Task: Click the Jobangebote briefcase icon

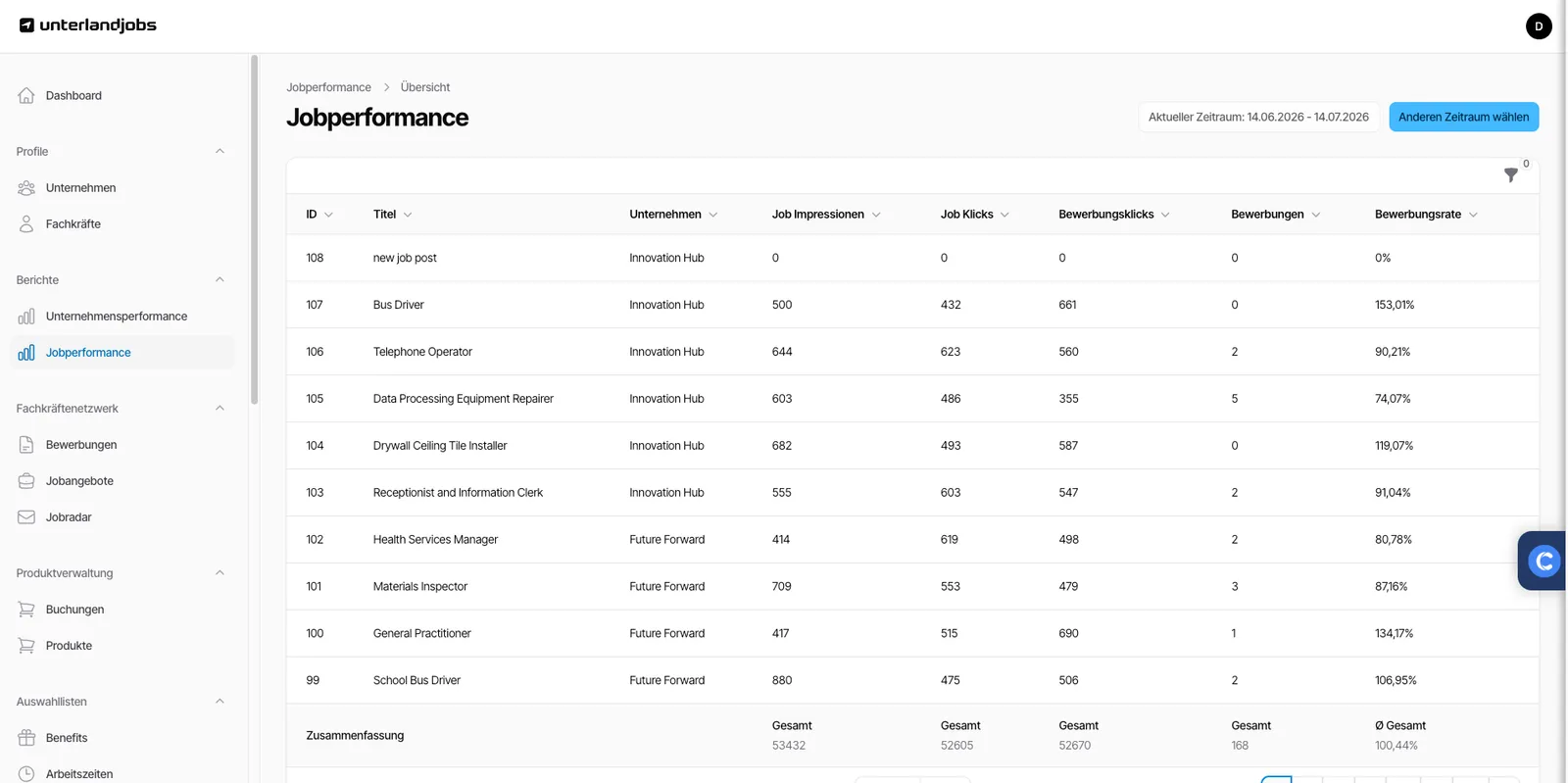Action: point(26,480)
